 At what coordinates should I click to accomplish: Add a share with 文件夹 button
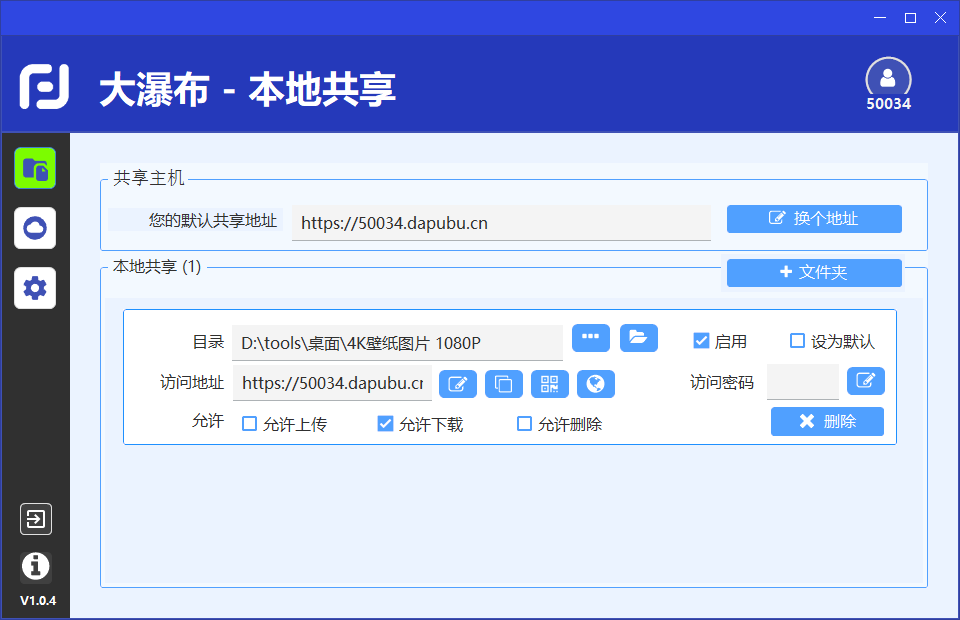tap(814, 272)
